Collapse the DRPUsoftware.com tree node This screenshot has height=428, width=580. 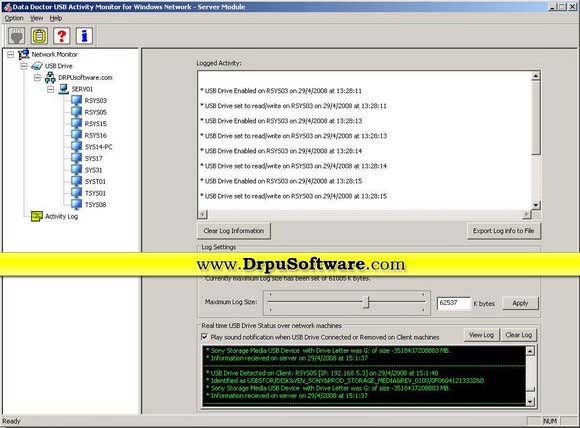[x=37, y=78]
